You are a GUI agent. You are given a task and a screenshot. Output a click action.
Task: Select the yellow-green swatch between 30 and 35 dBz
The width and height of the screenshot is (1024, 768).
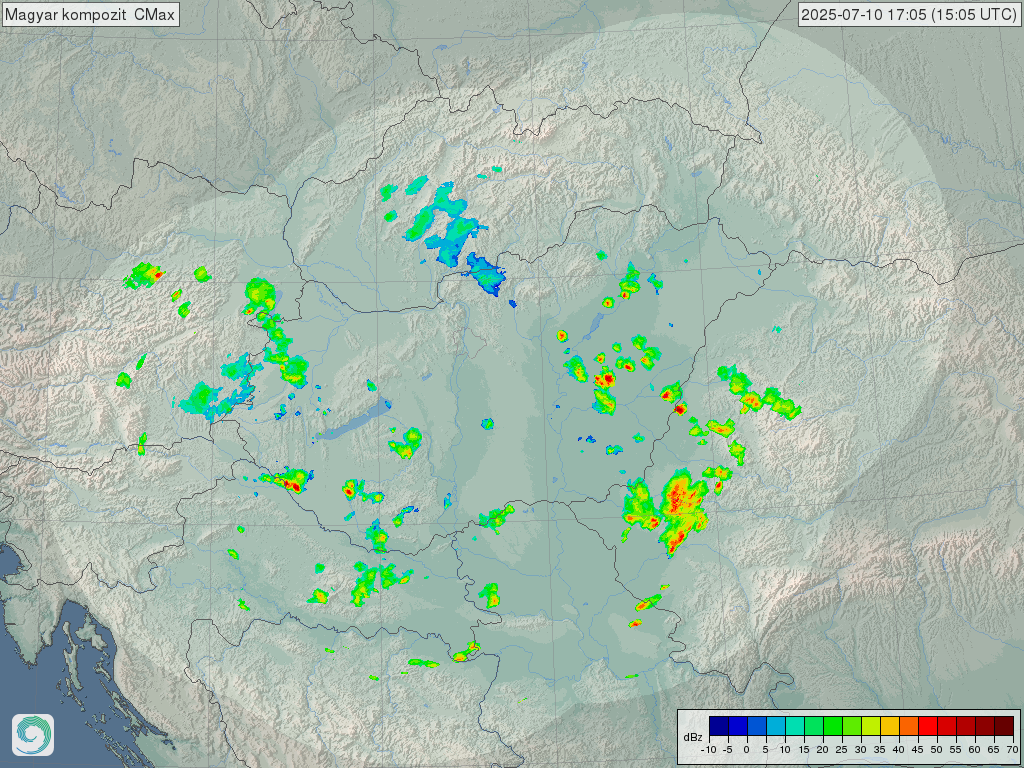(x=871, y=726)
